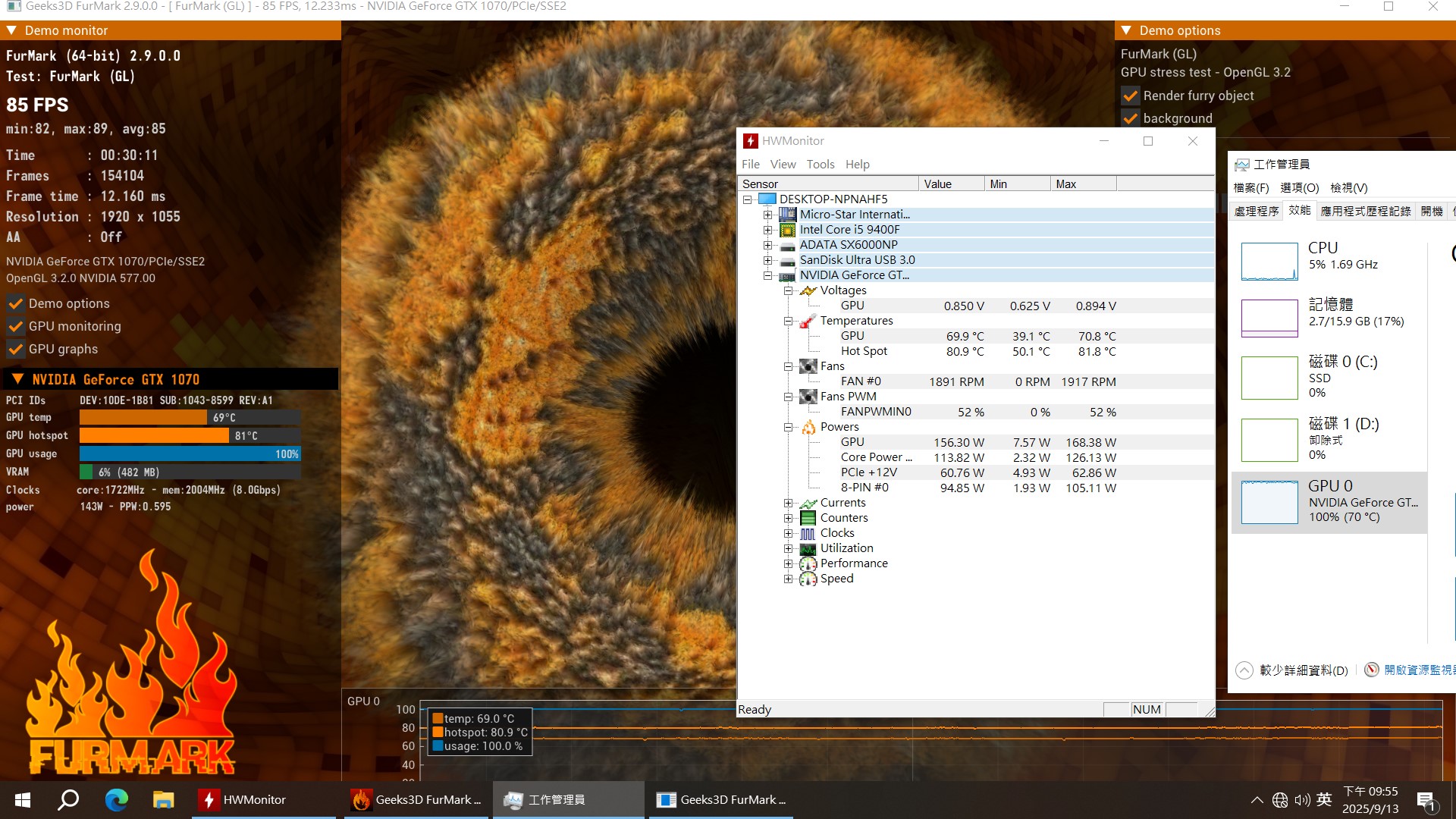Click the Counters category icon

point(808,518)
